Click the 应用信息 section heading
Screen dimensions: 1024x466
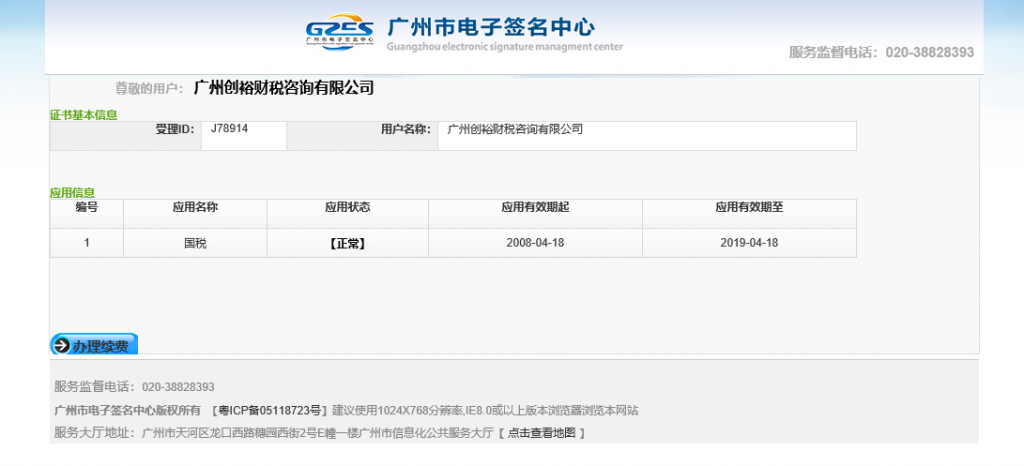[72, 191]
